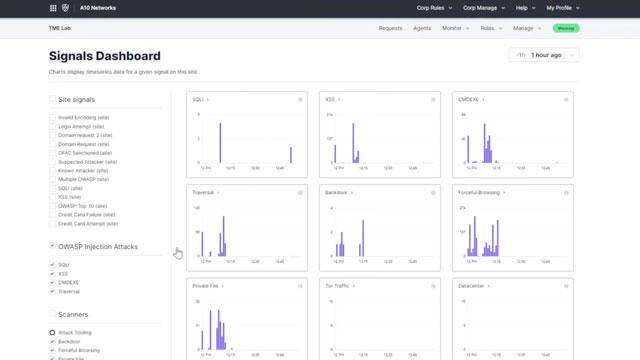
Task: Open the SQLI chart title link
Action: point(200,100)
